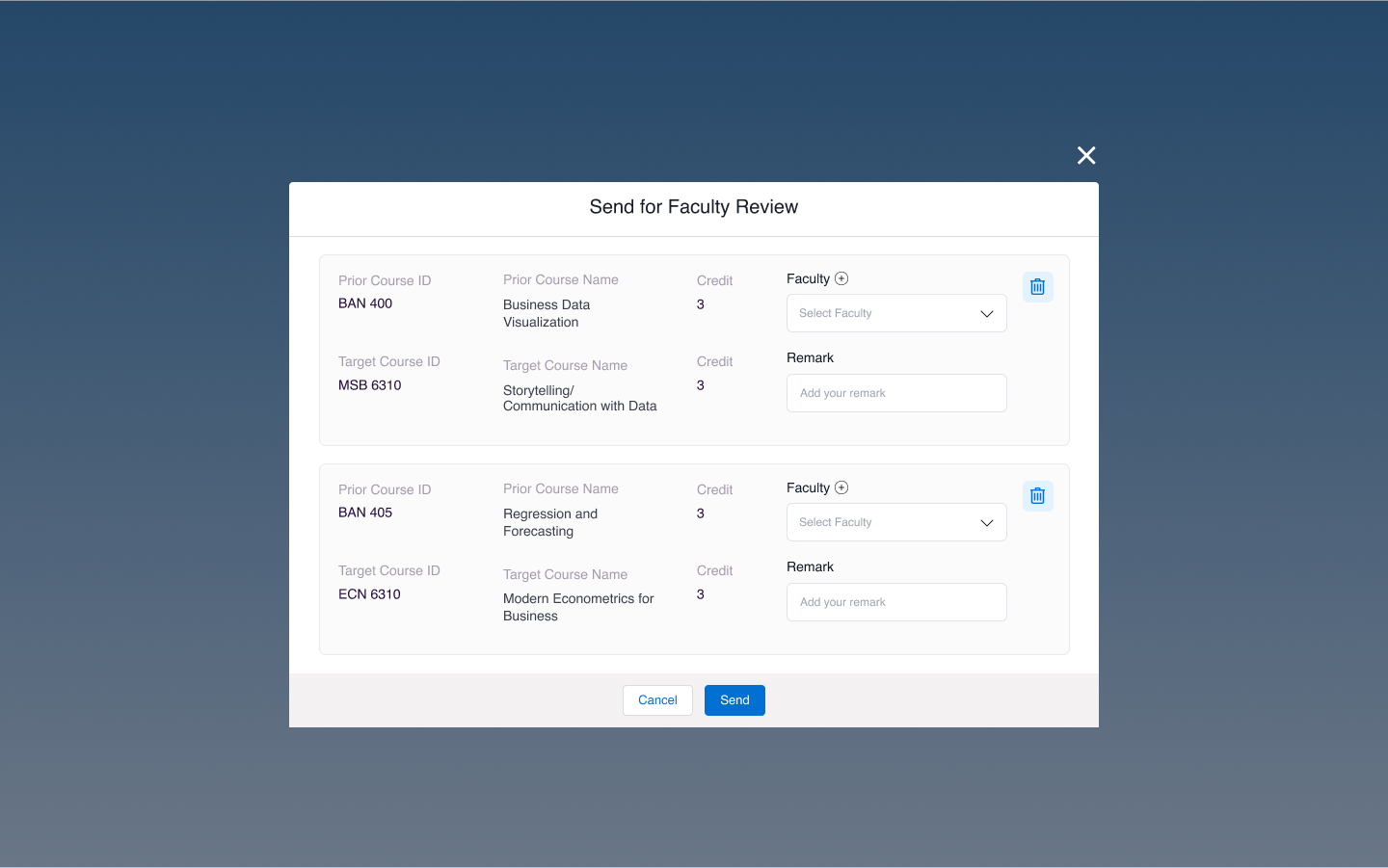Click the chevron on the first Select Faculty dropdown

(x=986, y=313)
